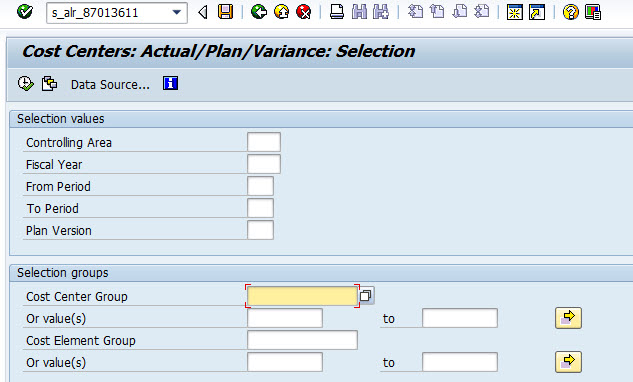Screen dimensions: 633x382
Task: Open multiple selection for cost element values
Action: (568, 362)
